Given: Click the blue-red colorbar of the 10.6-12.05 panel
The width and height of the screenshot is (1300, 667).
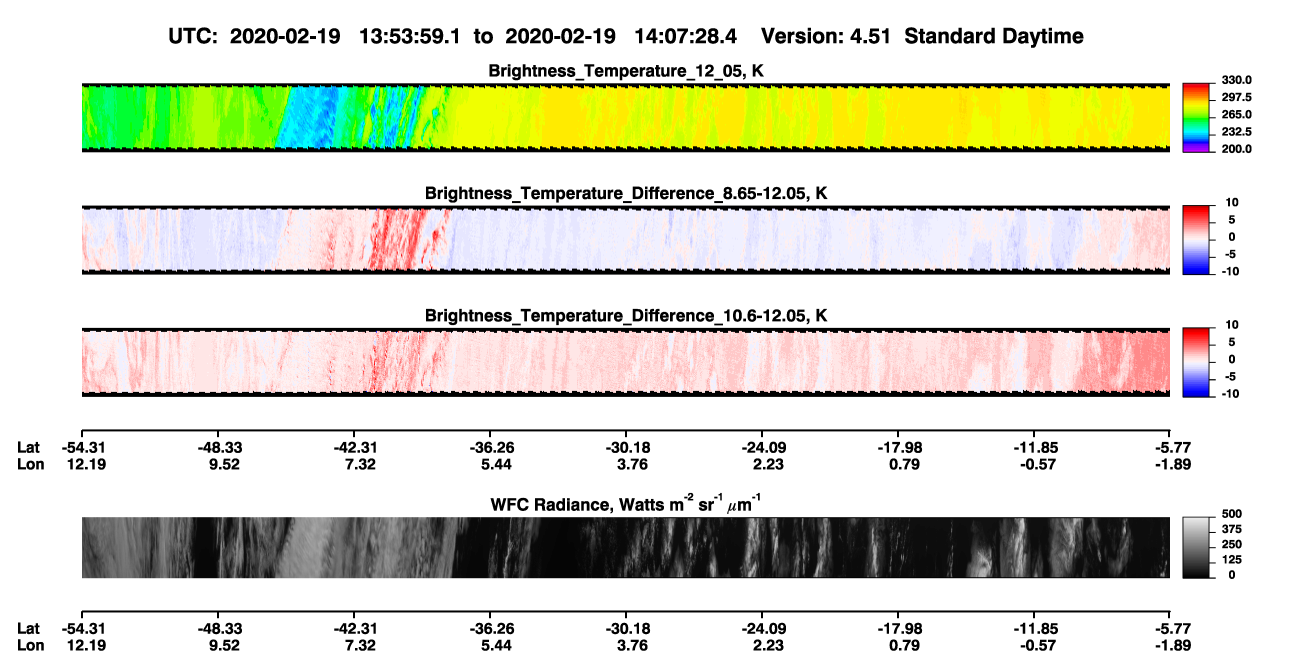Looking at the screenshot, I should click(1196, 361).
